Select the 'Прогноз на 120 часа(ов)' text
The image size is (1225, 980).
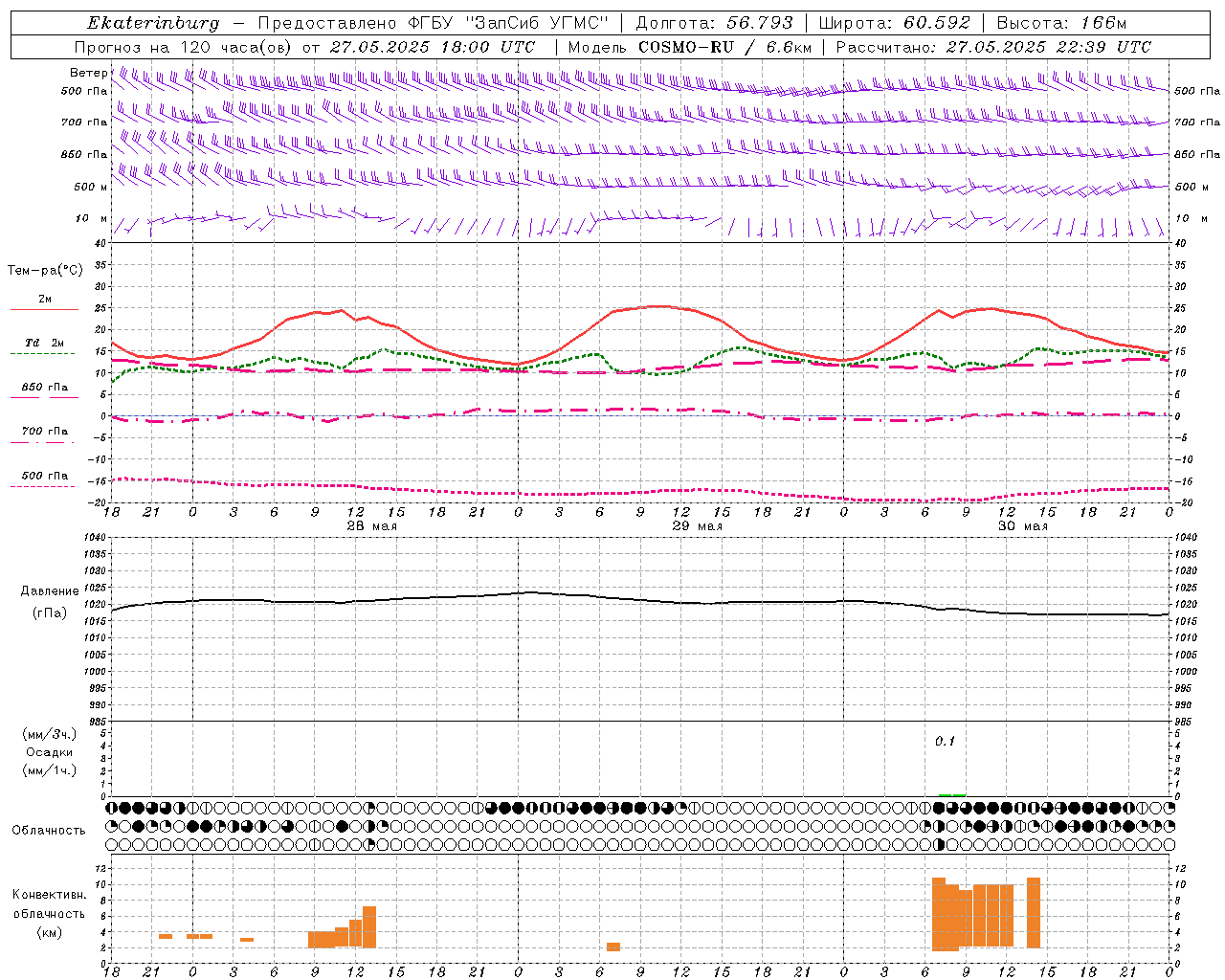click(184, 47)
